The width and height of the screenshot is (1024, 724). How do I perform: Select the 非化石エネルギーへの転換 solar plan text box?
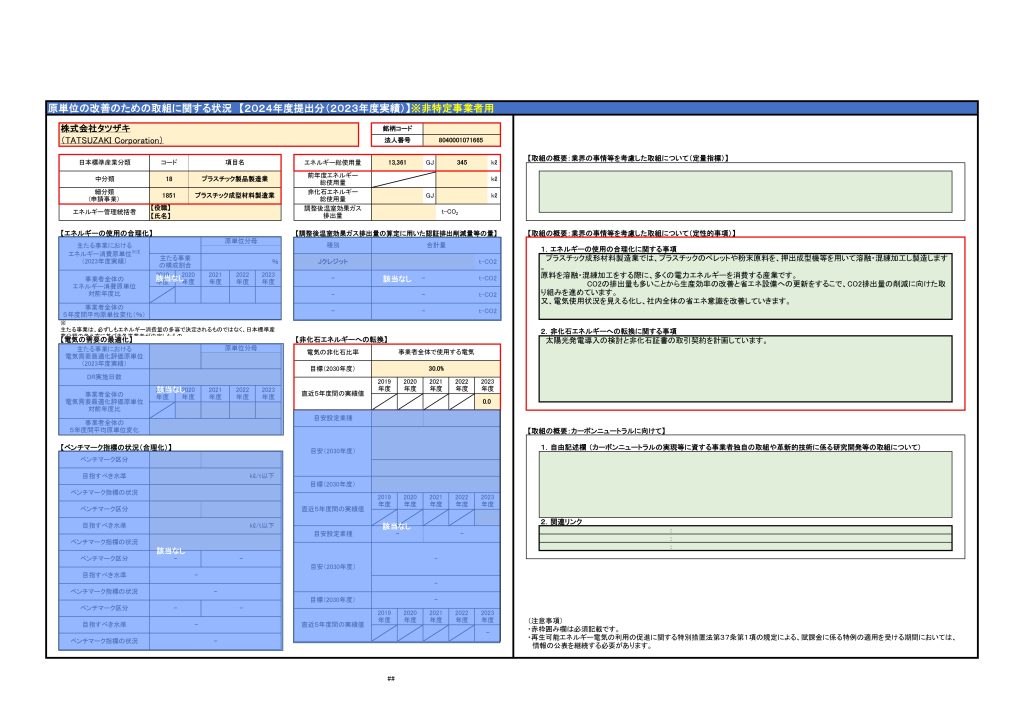pyautogui.click(x=745, y=368)
